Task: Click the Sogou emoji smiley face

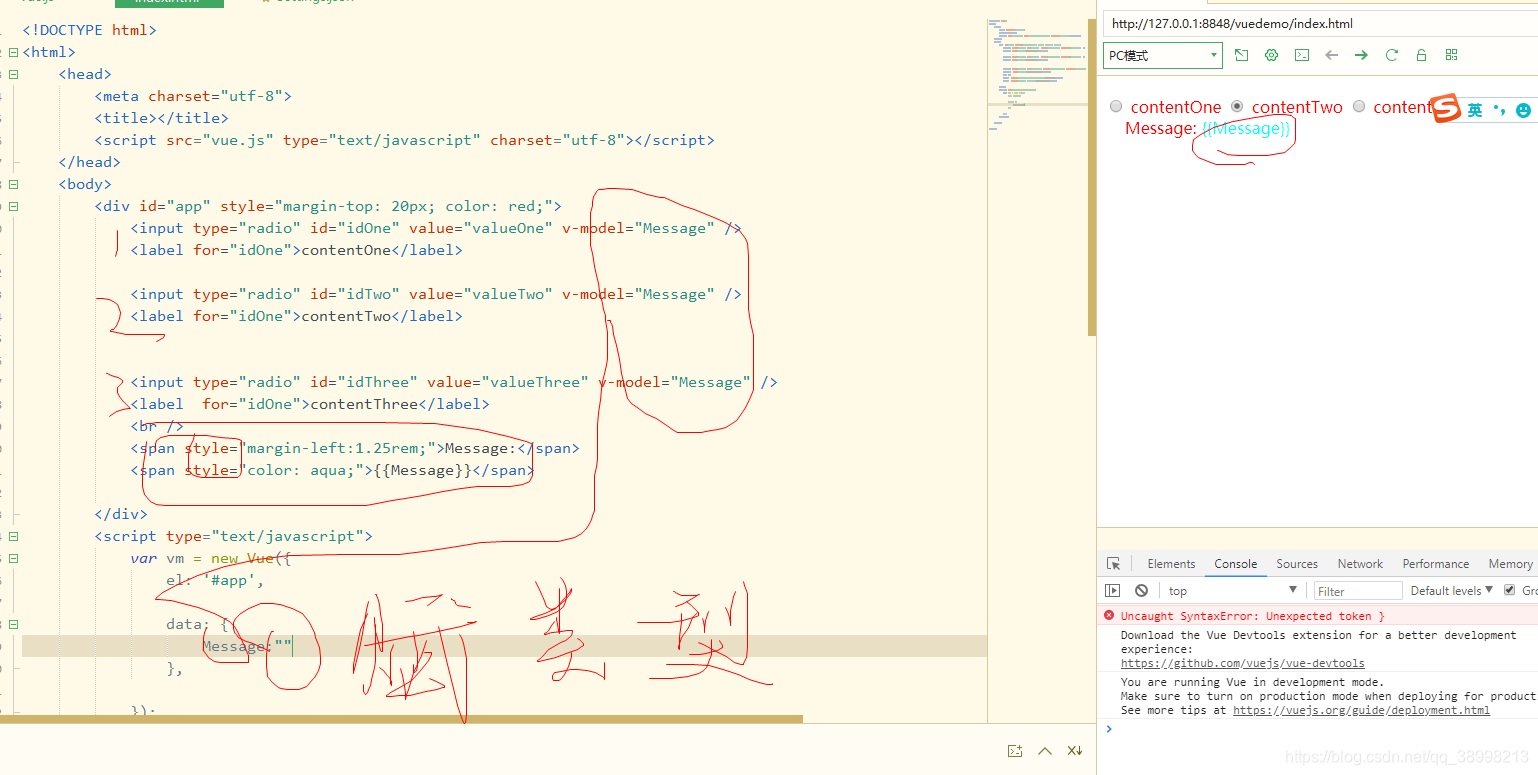Action: 1523,111
